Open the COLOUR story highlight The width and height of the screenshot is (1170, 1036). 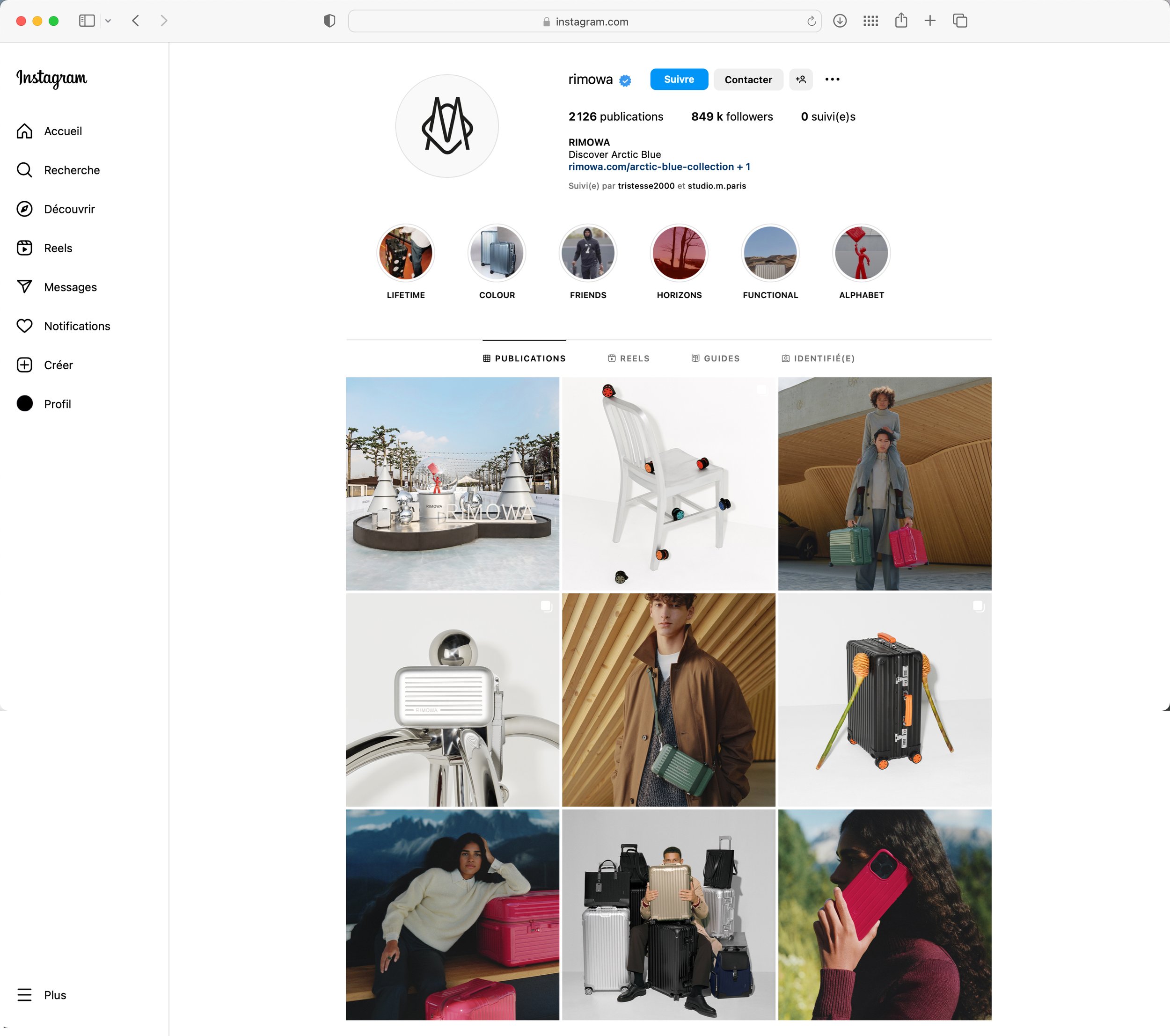[496, 253]
